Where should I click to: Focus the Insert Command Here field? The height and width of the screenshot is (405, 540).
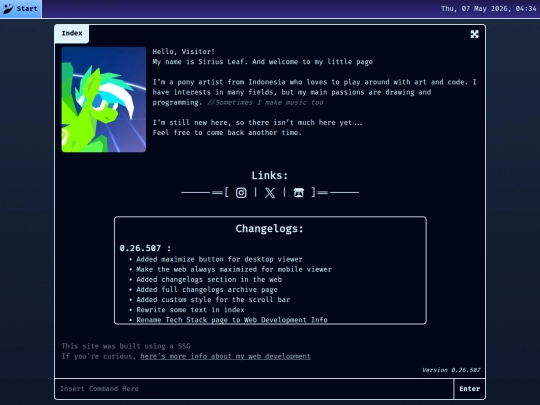coord(254,389)
